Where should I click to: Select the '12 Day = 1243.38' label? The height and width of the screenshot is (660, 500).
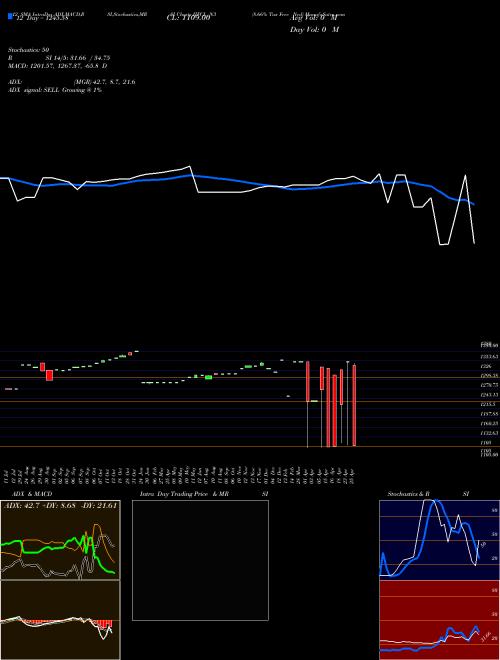pos(42,18)
